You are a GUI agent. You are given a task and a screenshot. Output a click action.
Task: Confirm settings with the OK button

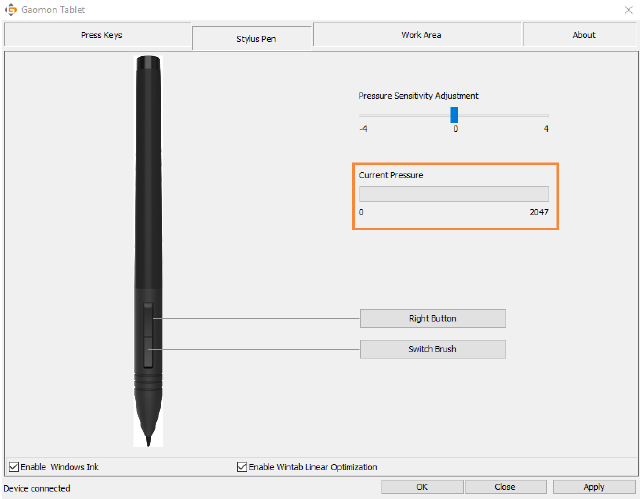click(x=422, y=487)
